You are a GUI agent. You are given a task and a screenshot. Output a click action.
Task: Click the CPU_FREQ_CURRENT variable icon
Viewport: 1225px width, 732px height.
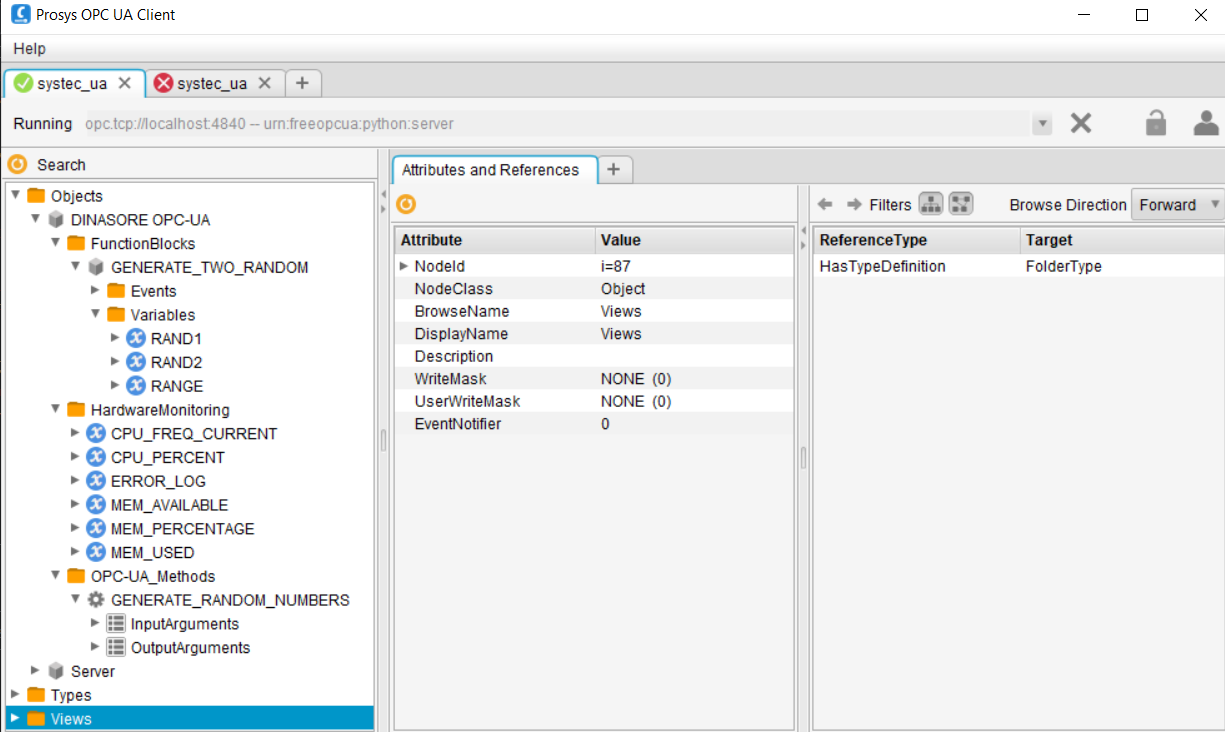[x=96, y=433]
